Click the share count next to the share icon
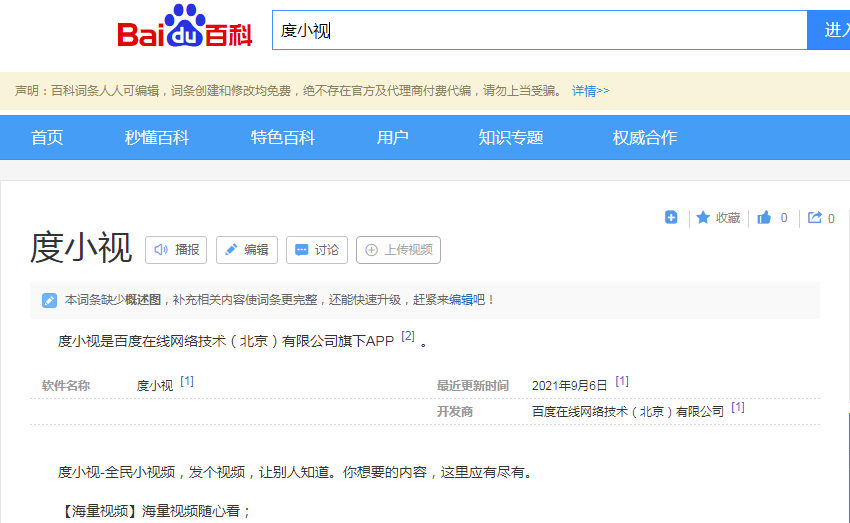Screen dimensions: 850x523 [x=831, y=218]
